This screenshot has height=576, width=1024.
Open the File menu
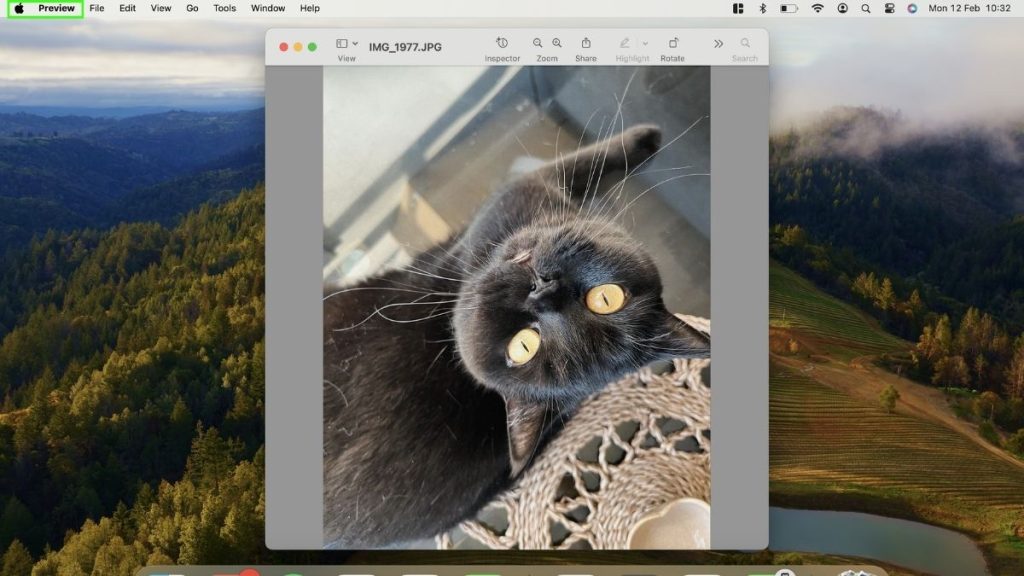[97, 8]
